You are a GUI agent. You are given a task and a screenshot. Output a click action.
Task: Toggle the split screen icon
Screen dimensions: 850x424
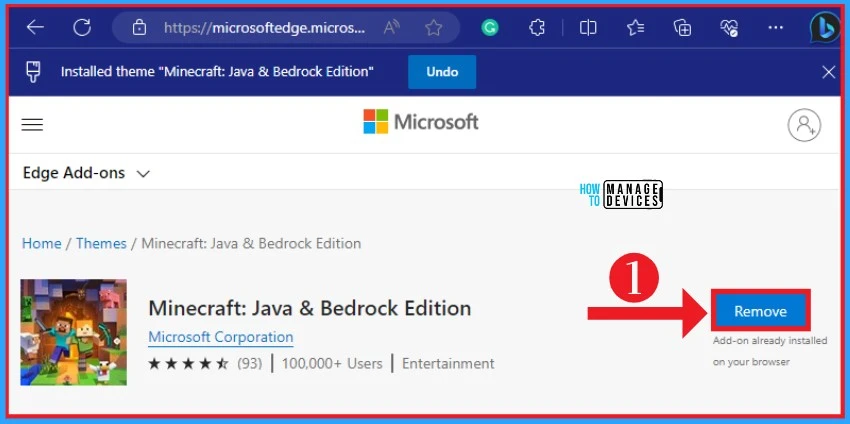point(588,28)
